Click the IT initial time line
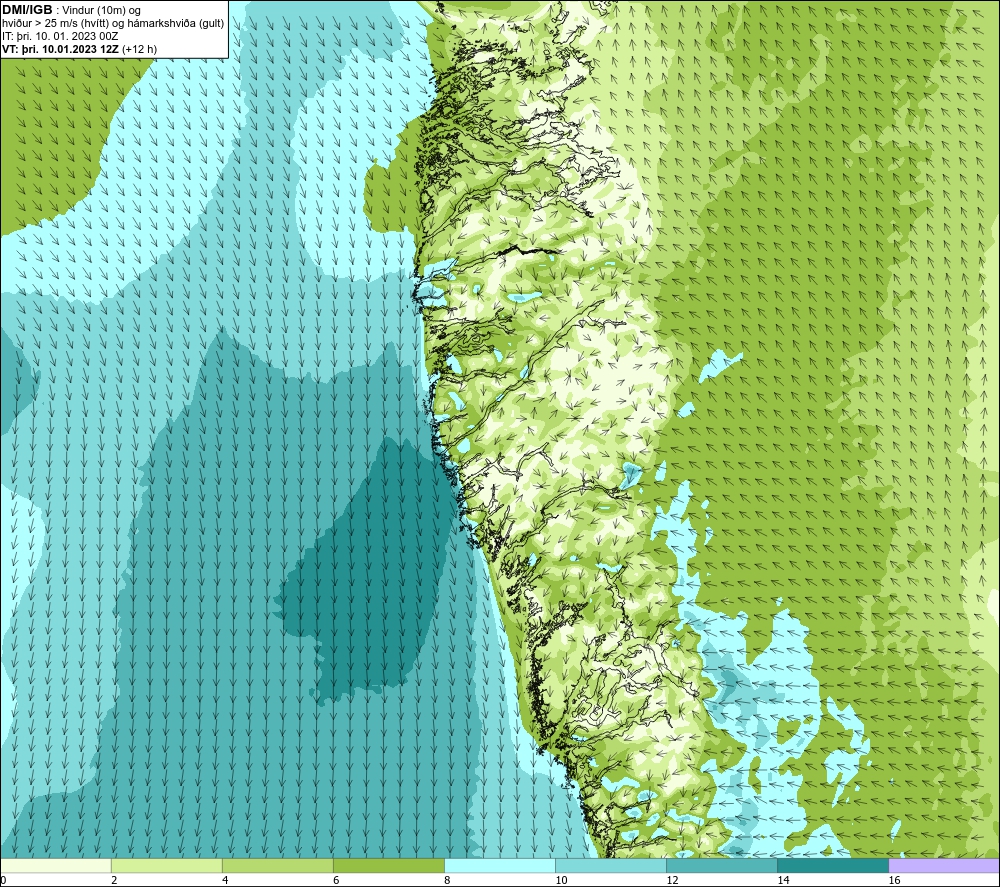The image size is (1000, 887). [x=60, y=36]
